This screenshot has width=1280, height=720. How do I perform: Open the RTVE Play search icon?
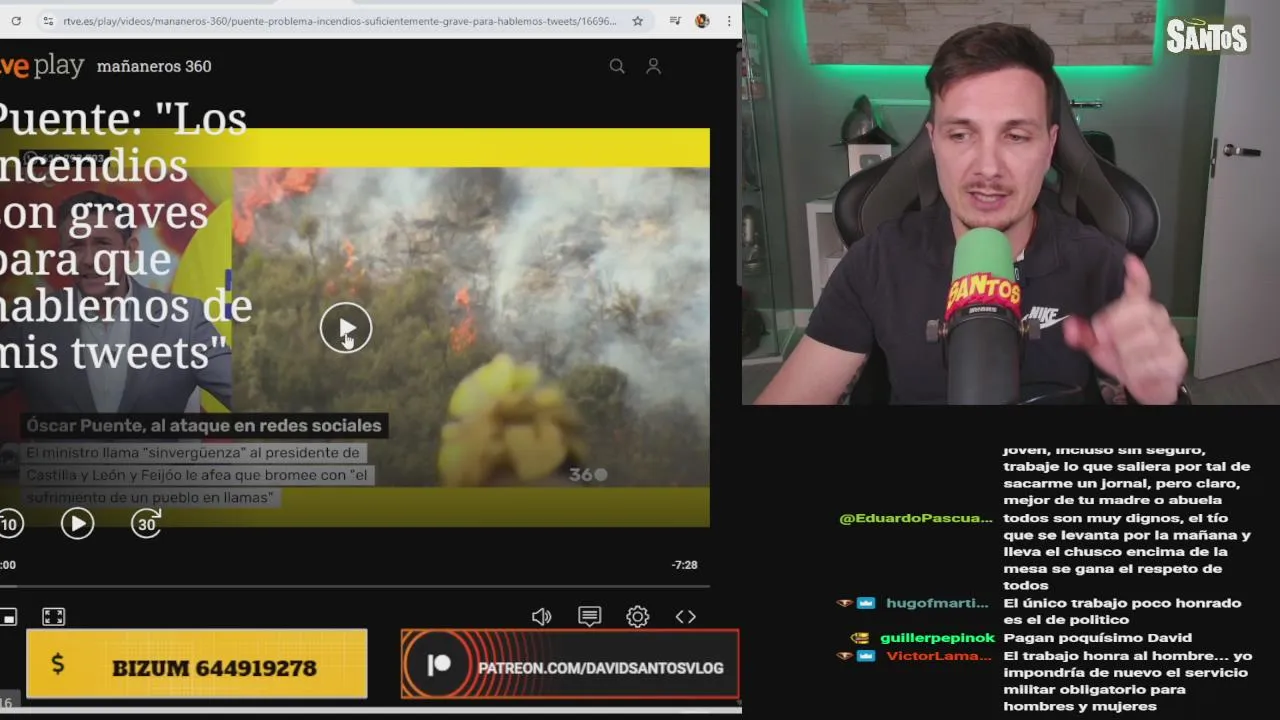click(x=617, y=66)
